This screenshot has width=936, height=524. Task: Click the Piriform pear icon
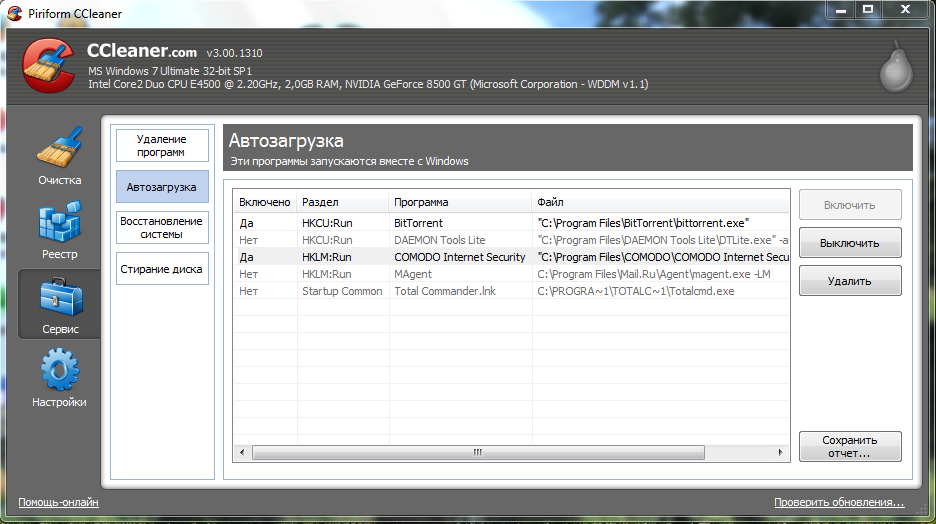click(896, 66)
